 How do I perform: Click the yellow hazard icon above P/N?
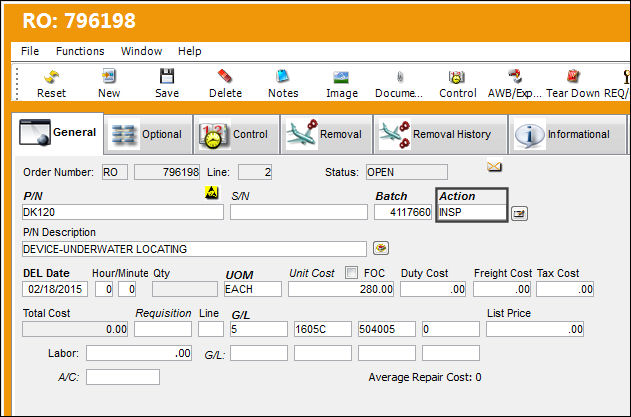click(x=212, y=192)
